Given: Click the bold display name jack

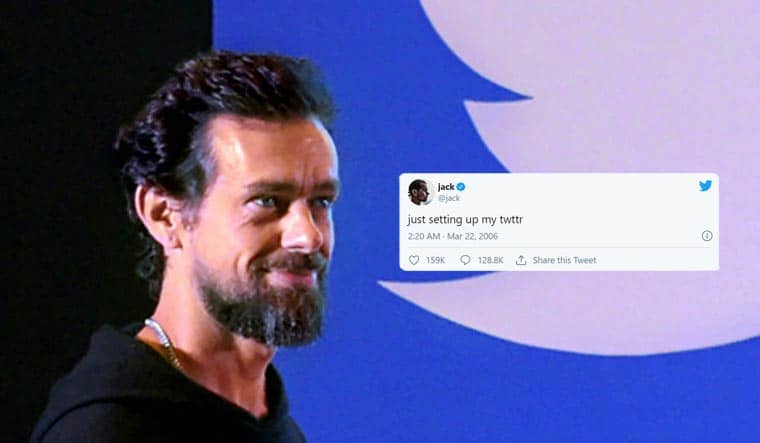Looking at the screenshot, I should click(x=446, y=187).
